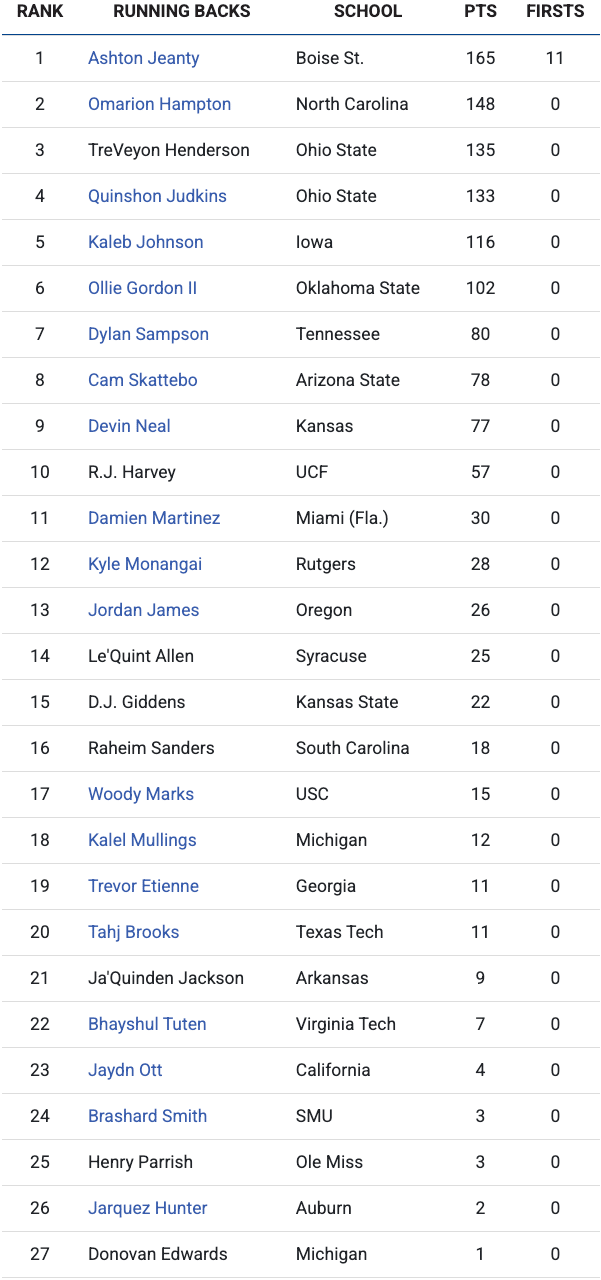Click Omarion Hampton's name link
Viewport: 601px width, 1280px height.
click(159, 104)
